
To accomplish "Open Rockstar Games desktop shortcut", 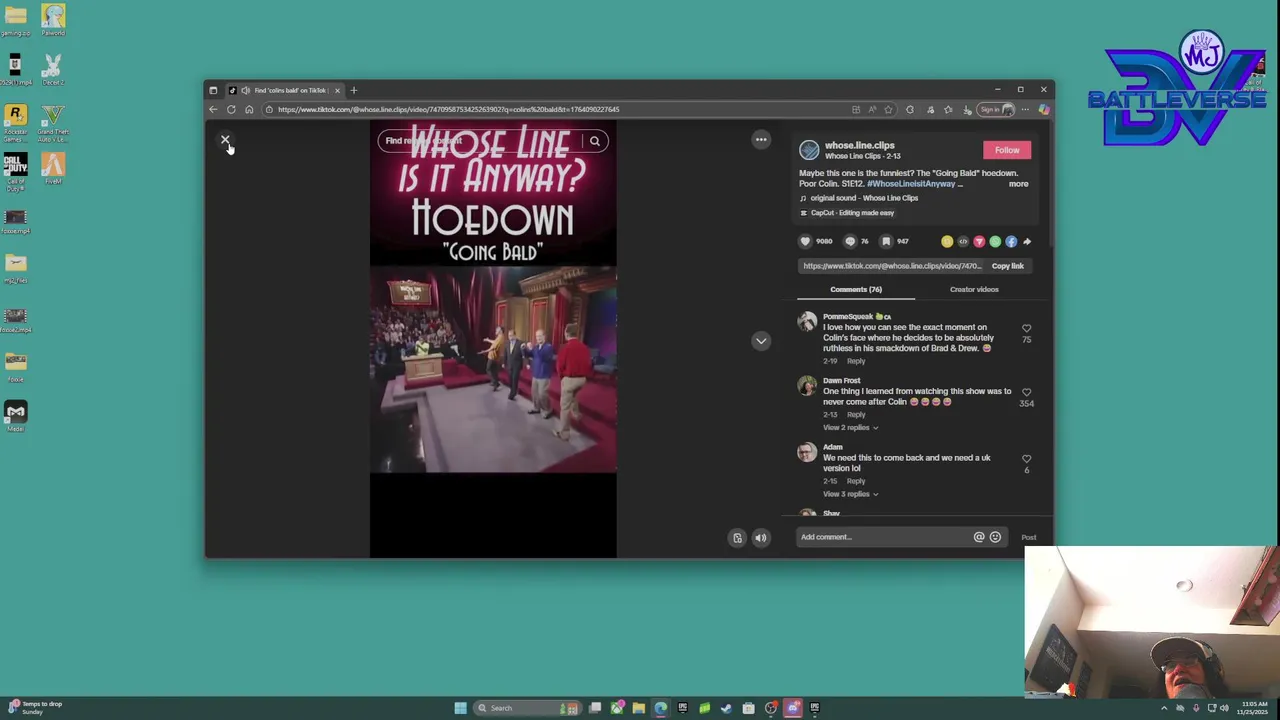I will click(15, 124).
